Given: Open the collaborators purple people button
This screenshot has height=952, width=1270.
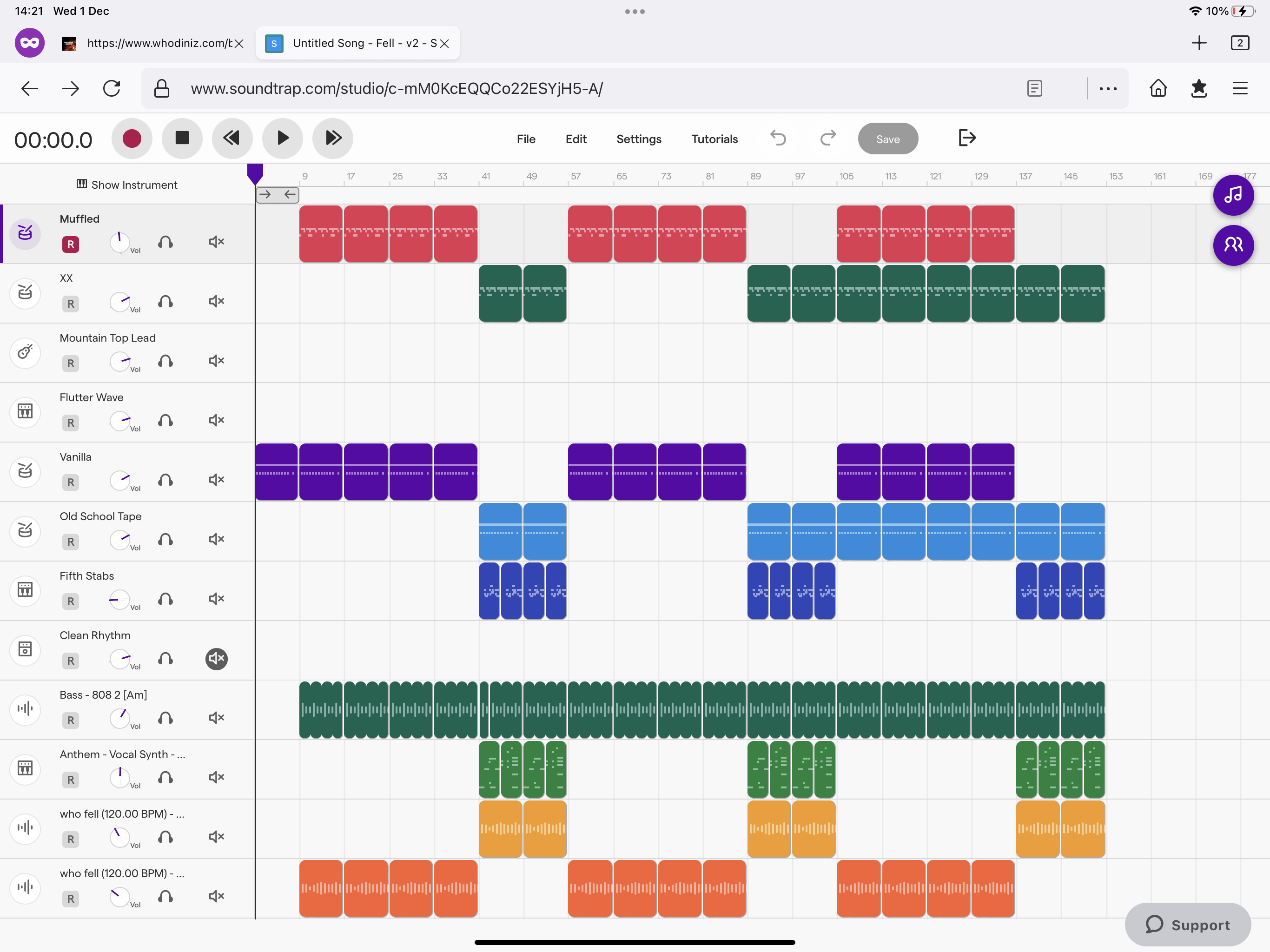Looking at the screenshot, I should 1233,245.
